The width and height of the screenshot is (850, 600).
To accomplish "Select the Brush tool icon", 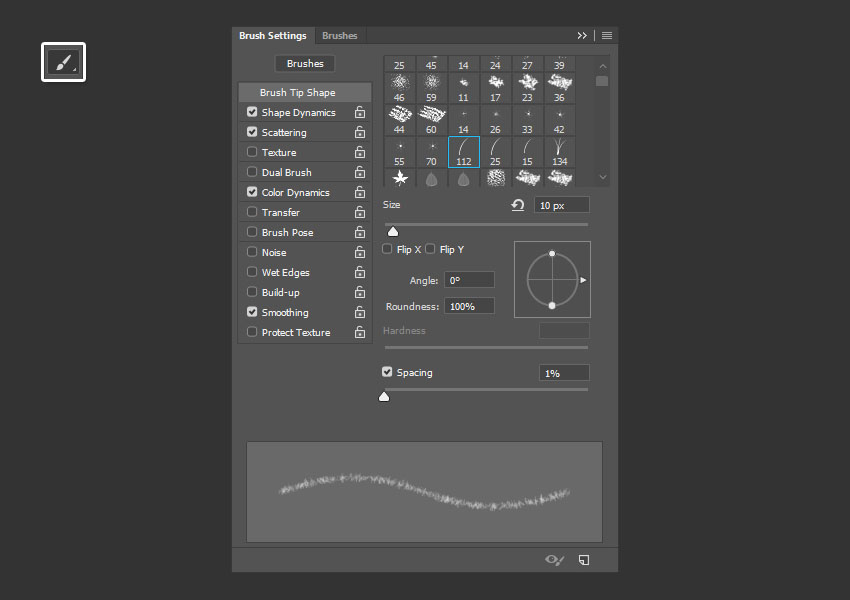I will tap(63, 62).
